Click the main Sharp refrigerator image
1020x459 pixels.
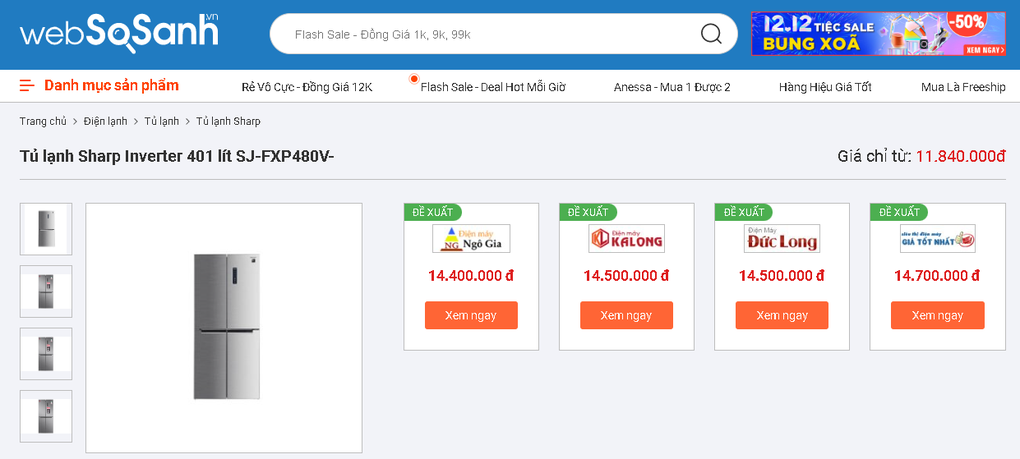[224, 328]
